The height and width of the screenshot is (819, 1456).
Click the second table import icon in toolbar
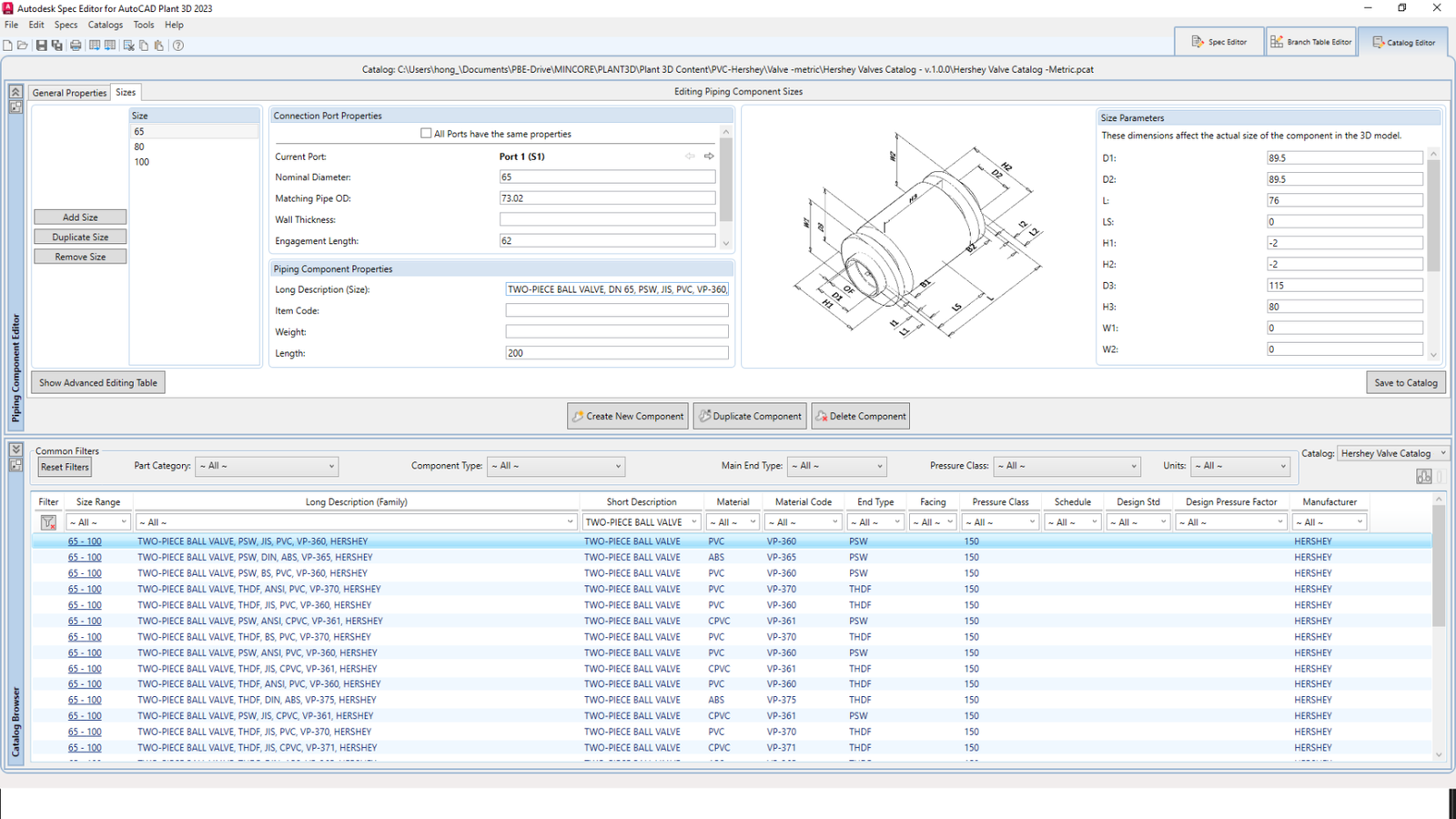click(x=110, y=45)
